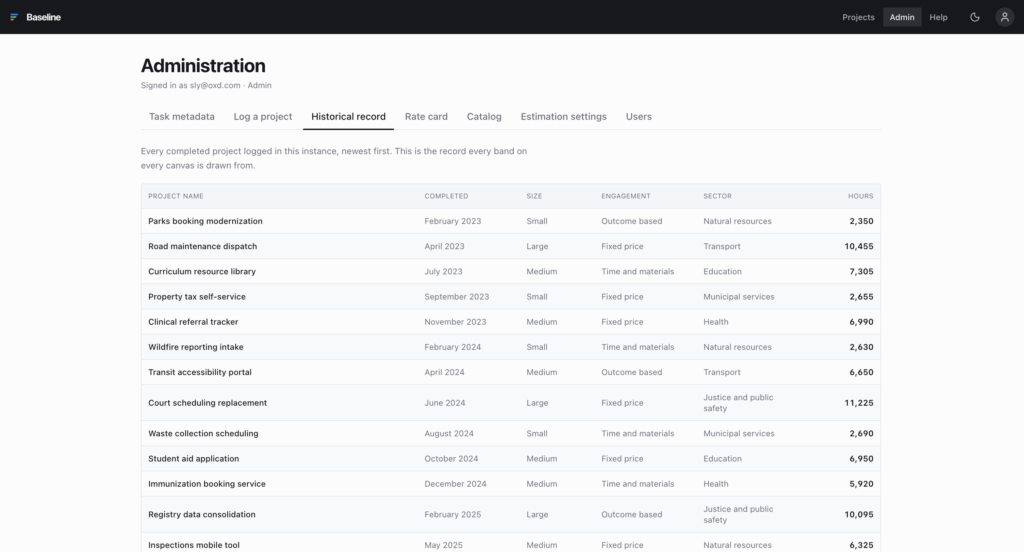The height and width of the screenshot is (552, 1024).
Task: Select Clinical referral tracker project name
Action: coord(193,321)
